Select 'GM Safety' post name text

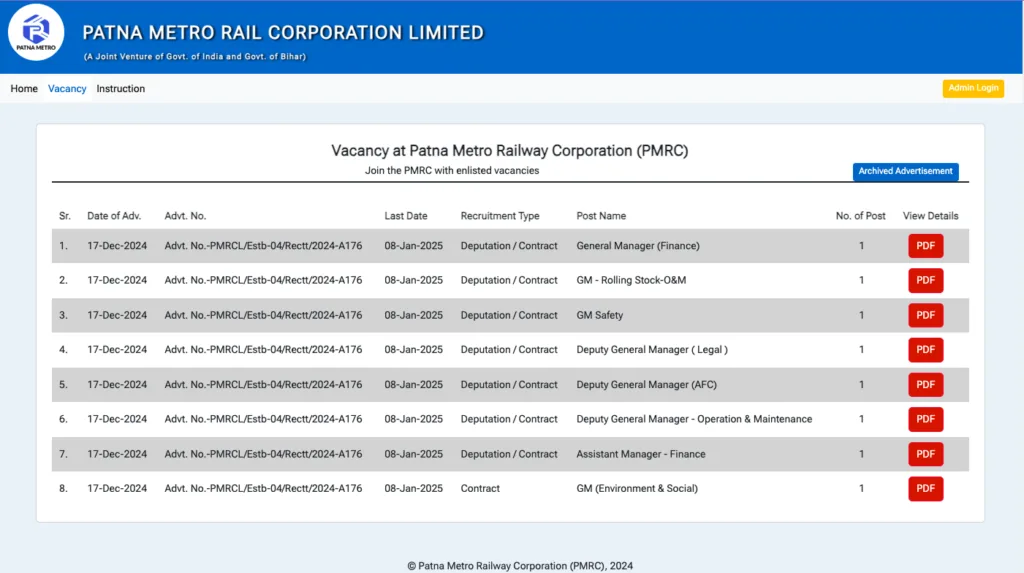[x=600, y=315]
